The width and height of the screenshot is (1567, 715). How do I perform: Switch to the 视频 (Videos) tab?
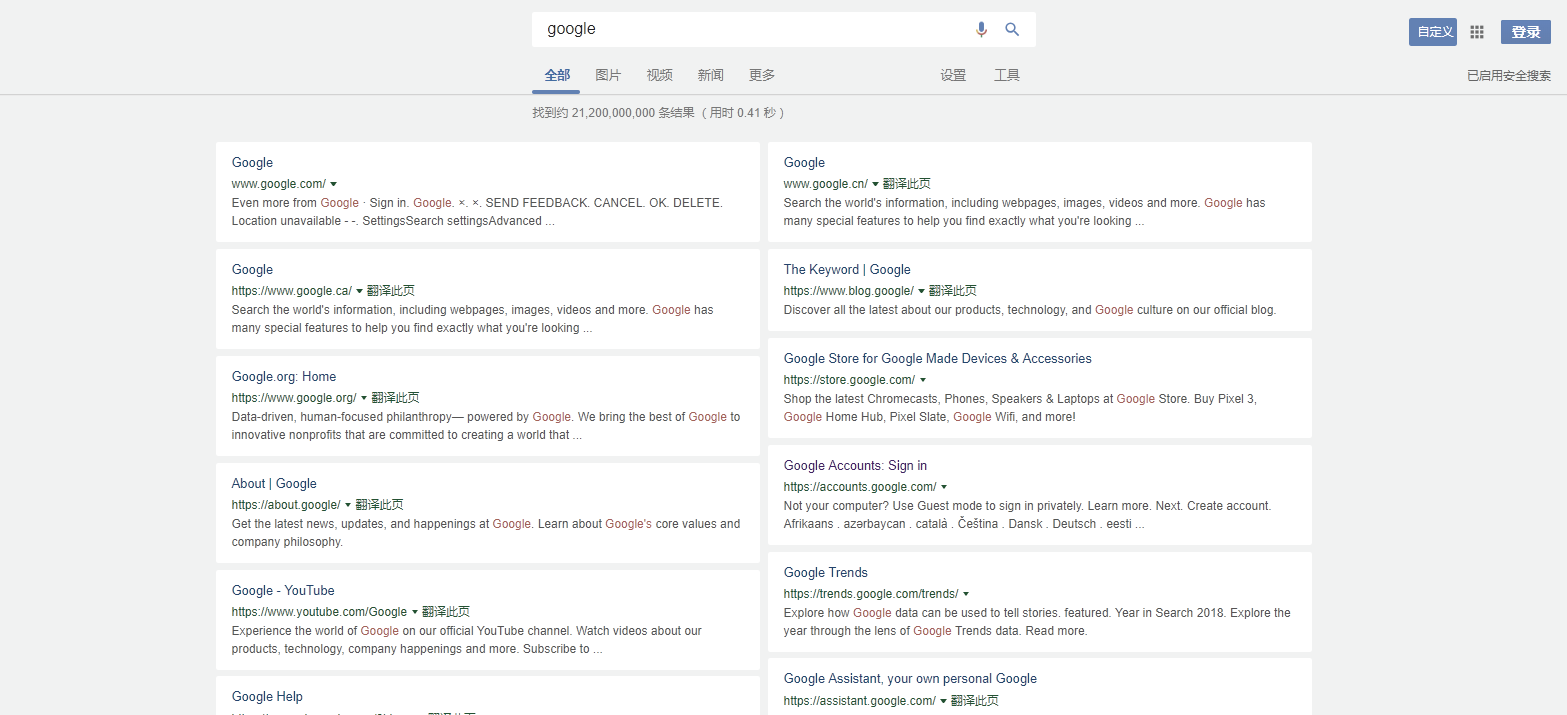(659, 75)
